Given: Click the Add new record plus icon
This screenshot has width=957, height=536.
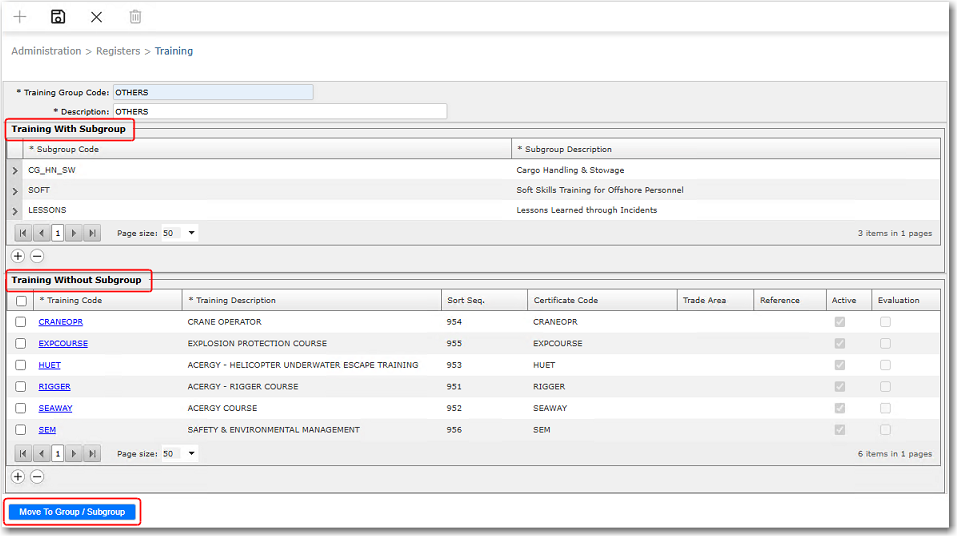Looking at the screenshot, I should click(x=20, y=17).
